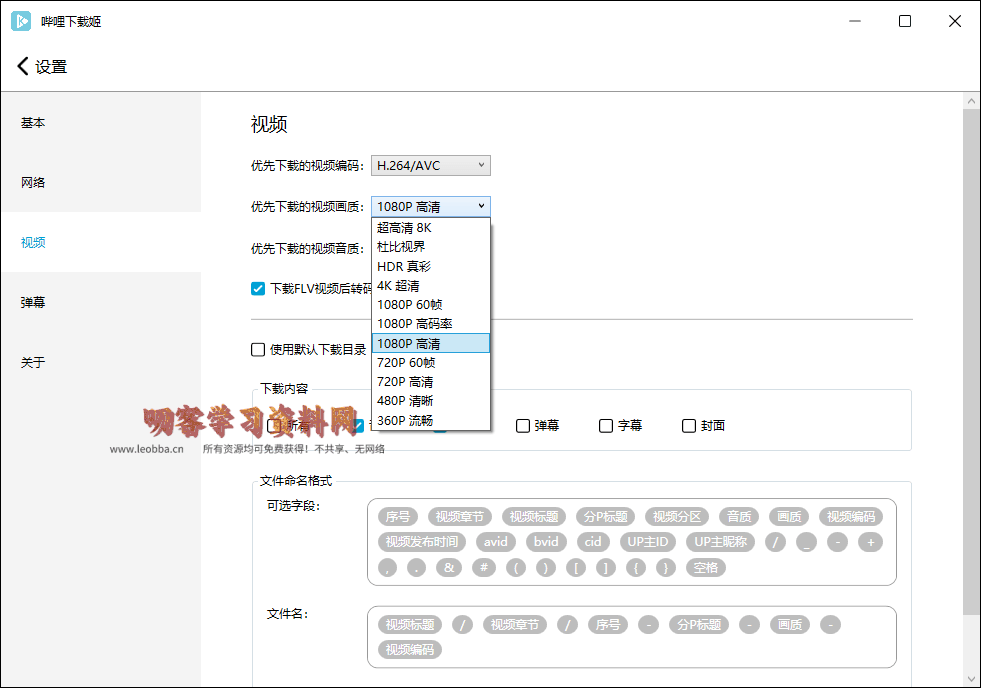This screenshot has height=688, width=981.
Task: Check the 弹幕 download content checkbox
Action: tap(523, 426)
